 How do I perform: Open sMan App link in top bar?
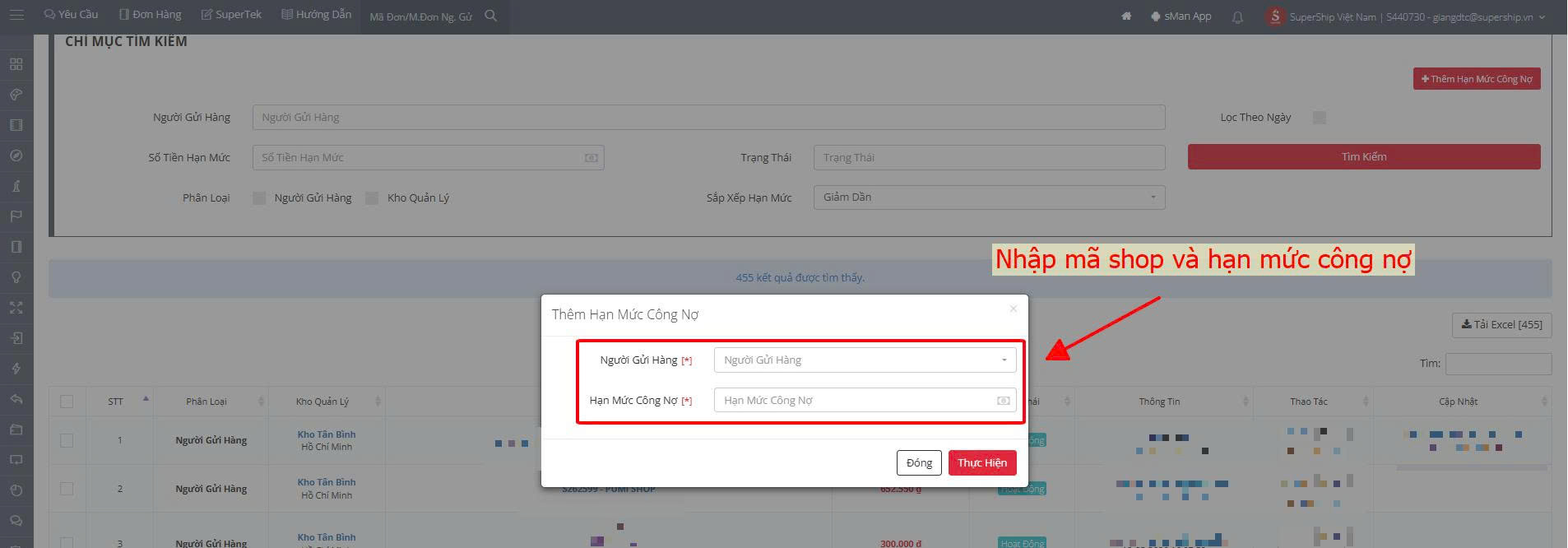1181,16
